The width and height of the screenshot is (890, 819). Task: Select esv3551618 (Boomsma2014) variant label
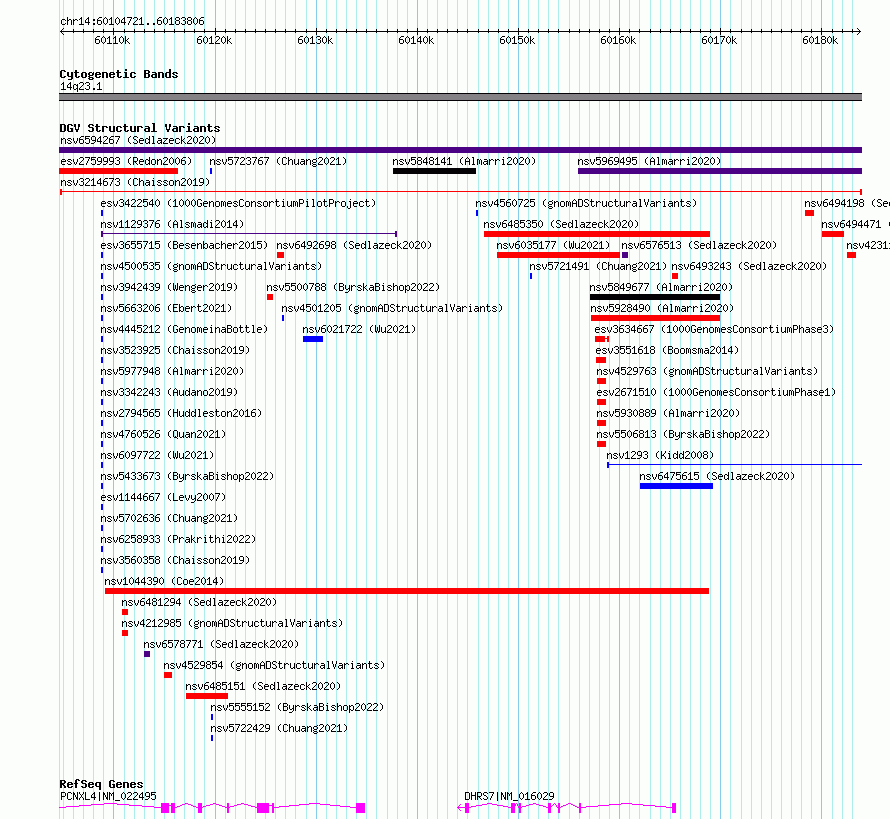668,350
